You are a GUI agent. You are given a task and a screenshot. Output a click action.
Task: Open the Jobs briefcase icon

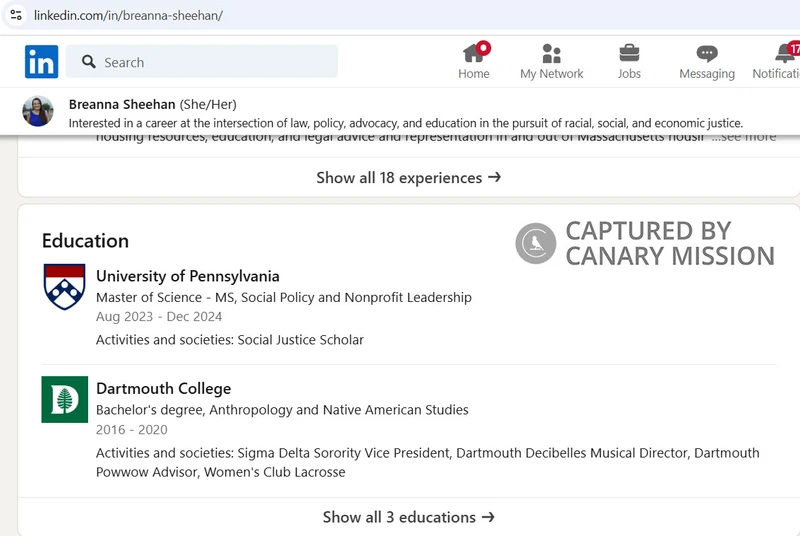pyautogui.click(x=629, y=53)
